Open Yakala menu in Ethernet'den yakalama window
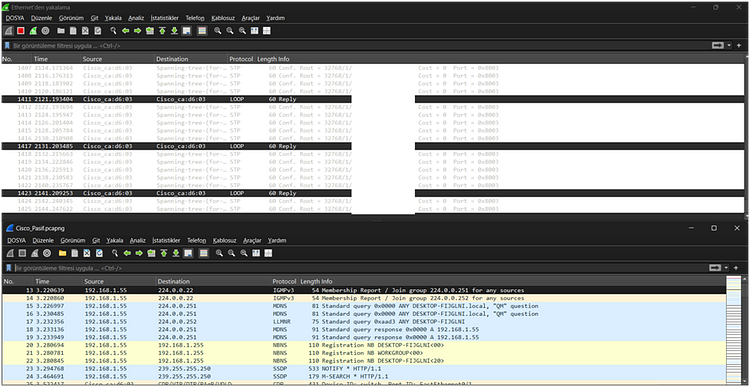The height and width of the screenshot is (387, 750). (x=114, y=18)
